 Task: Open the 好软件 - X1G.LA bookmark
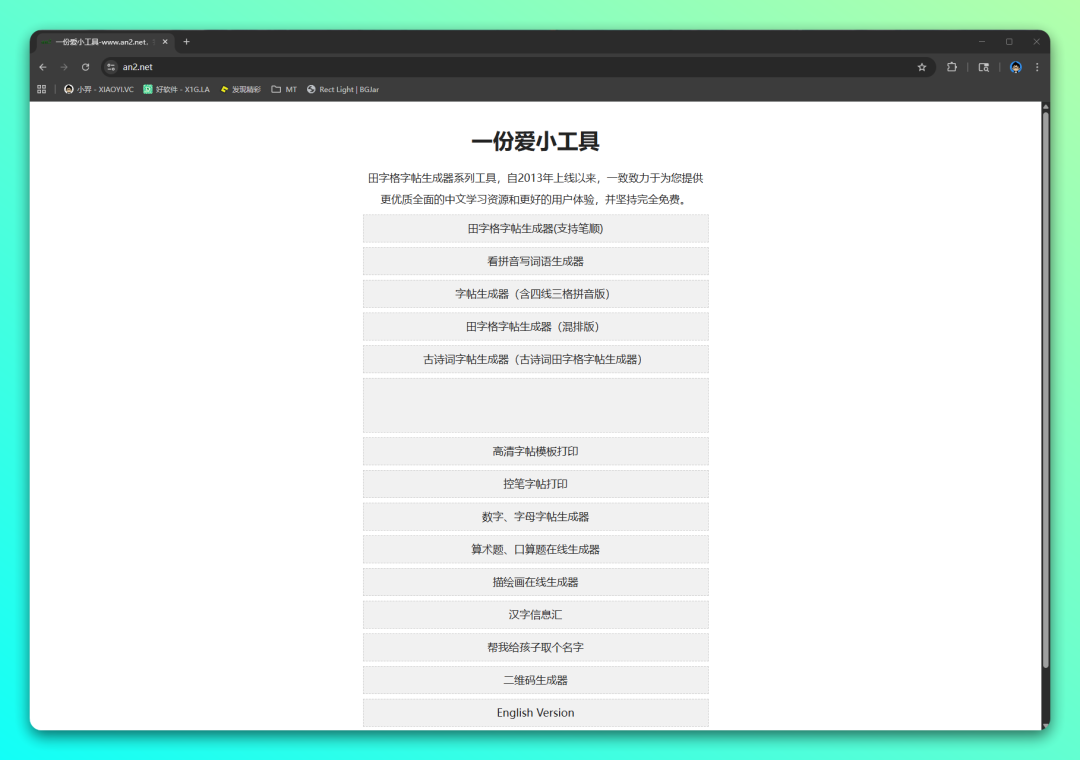pos(176,89)
